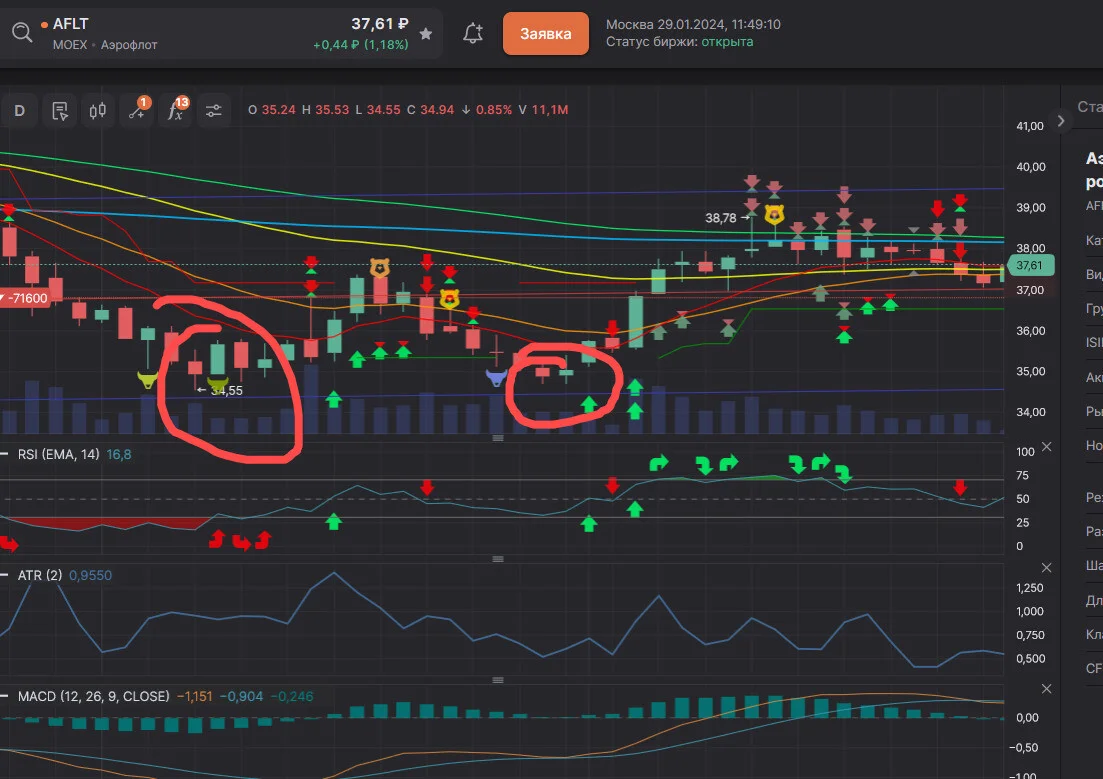
Task: Open chart settings sliders icon
Action: (x=213, y=110)
